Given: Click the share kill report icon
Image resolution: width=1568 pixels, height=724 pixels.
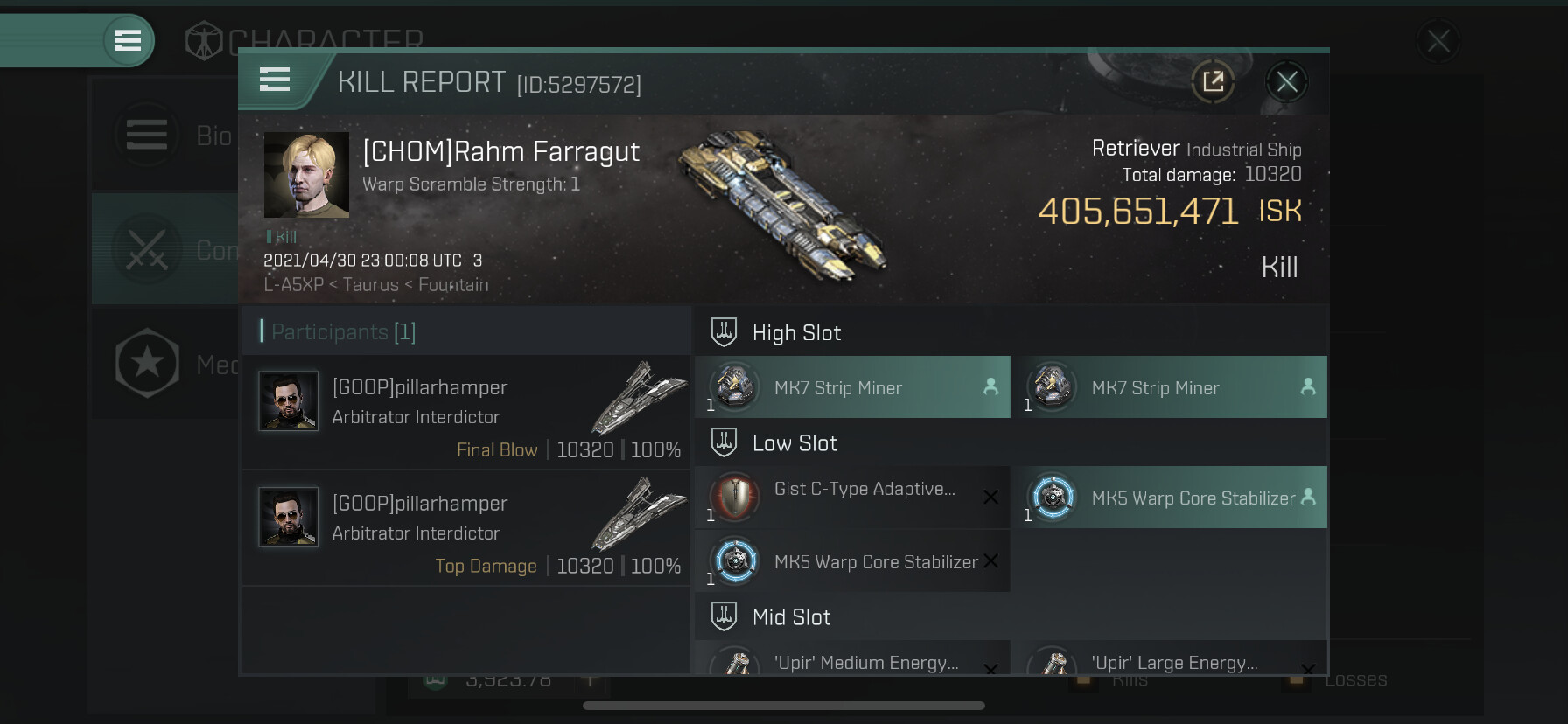Looking at the screenshot, I should point(1213,82).
